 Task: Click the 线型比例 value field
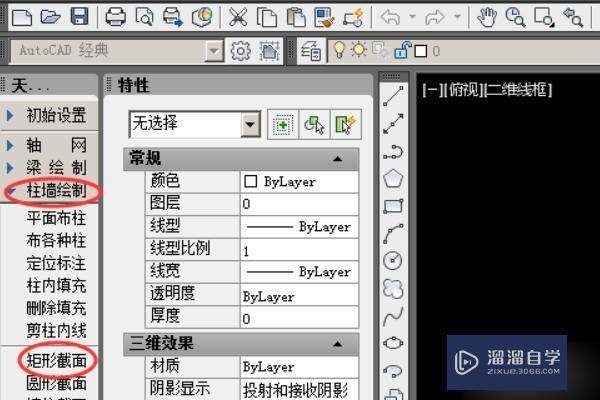(x=299, y=250)
